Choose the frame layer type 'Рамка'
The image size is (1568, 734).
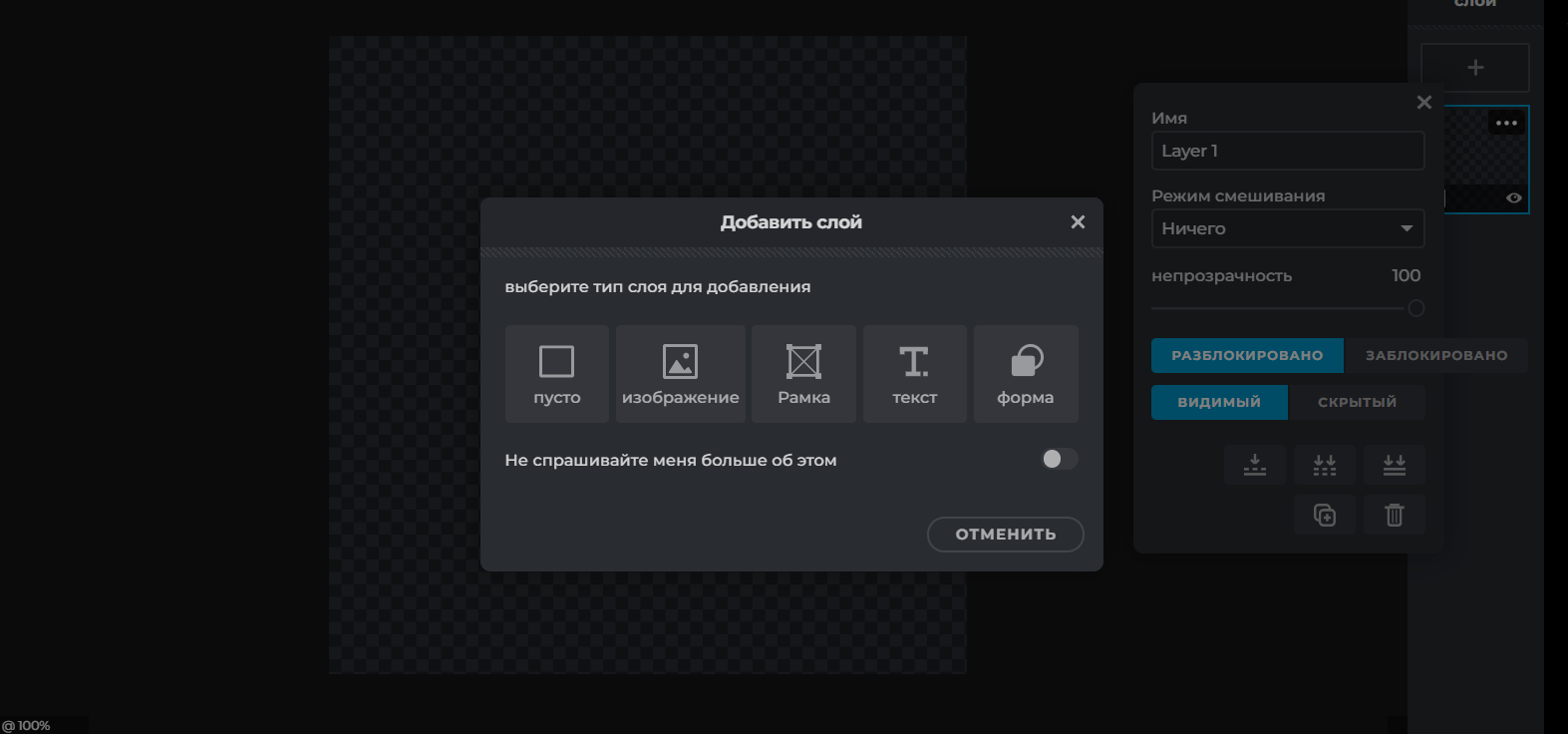pyautogui.click(x=803, y=374)
